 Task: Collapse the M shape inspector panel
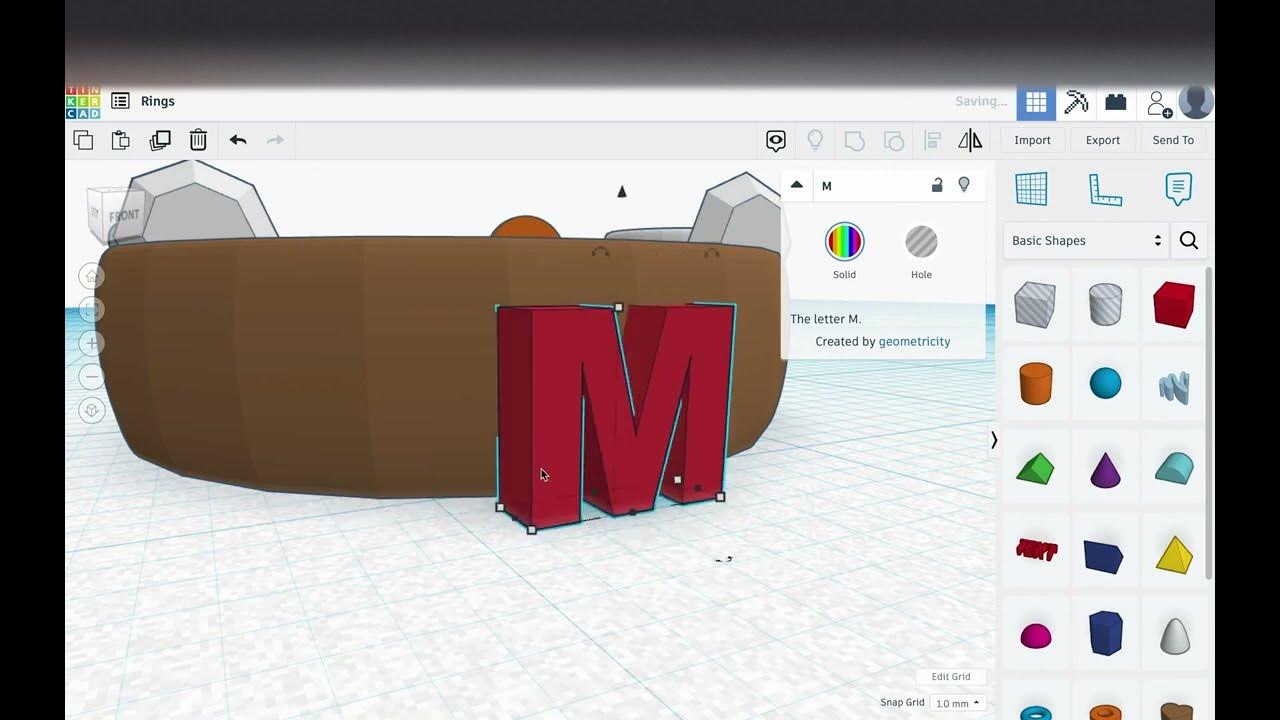click(x=797, y=185)
